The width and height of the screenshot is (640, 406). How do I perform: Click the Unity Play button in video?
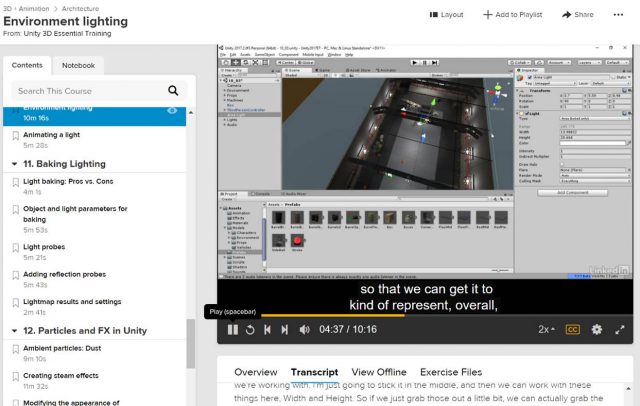(414, 62)
